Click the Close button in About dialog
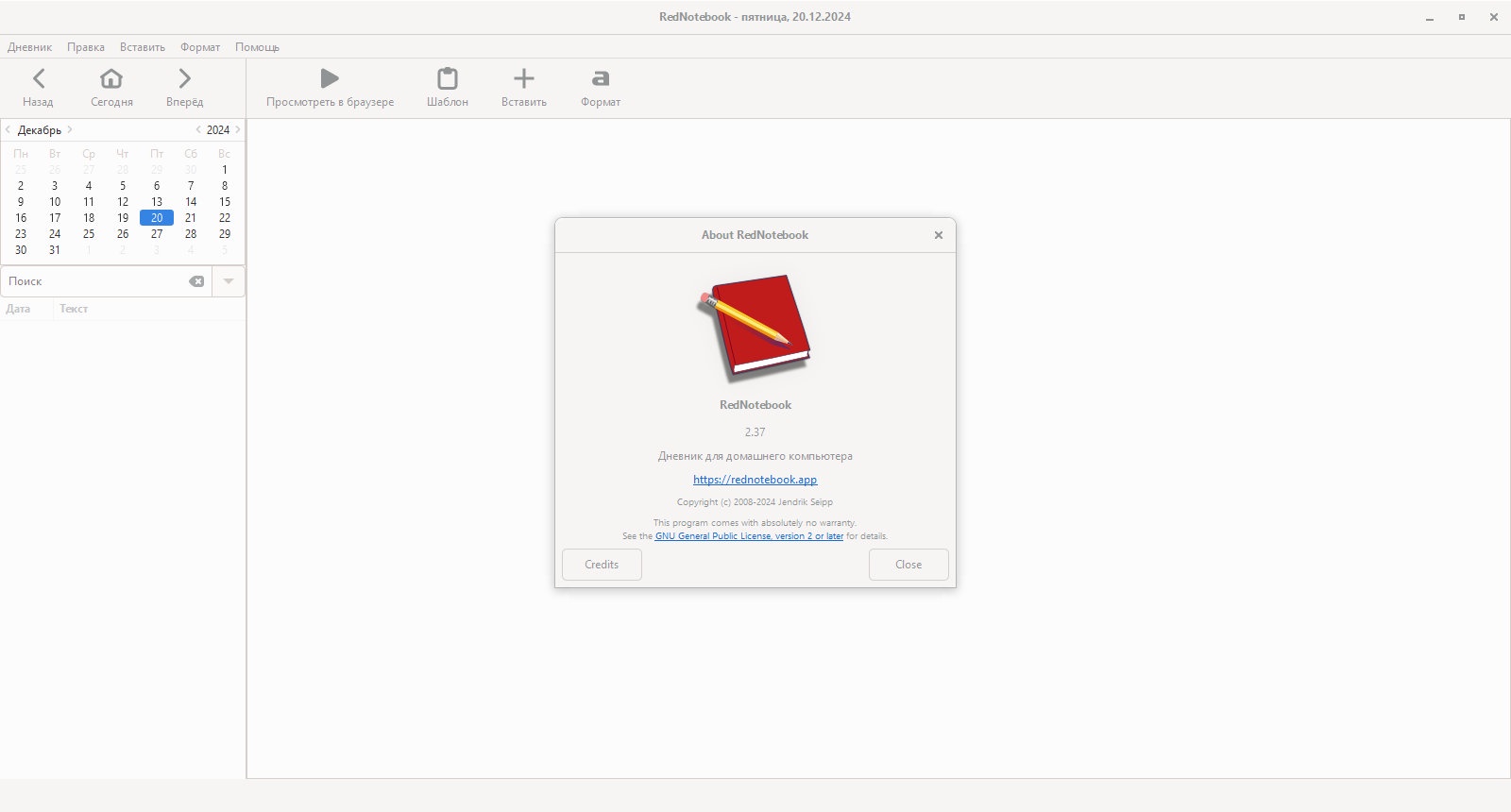The width and height of the screenshot is (1511, 812). (908, 565)
